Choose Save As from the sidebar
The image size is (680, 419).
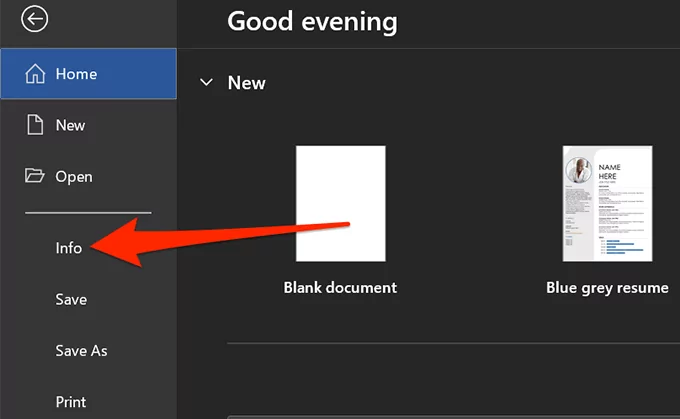pyautogui.click(x=81, y=351)
